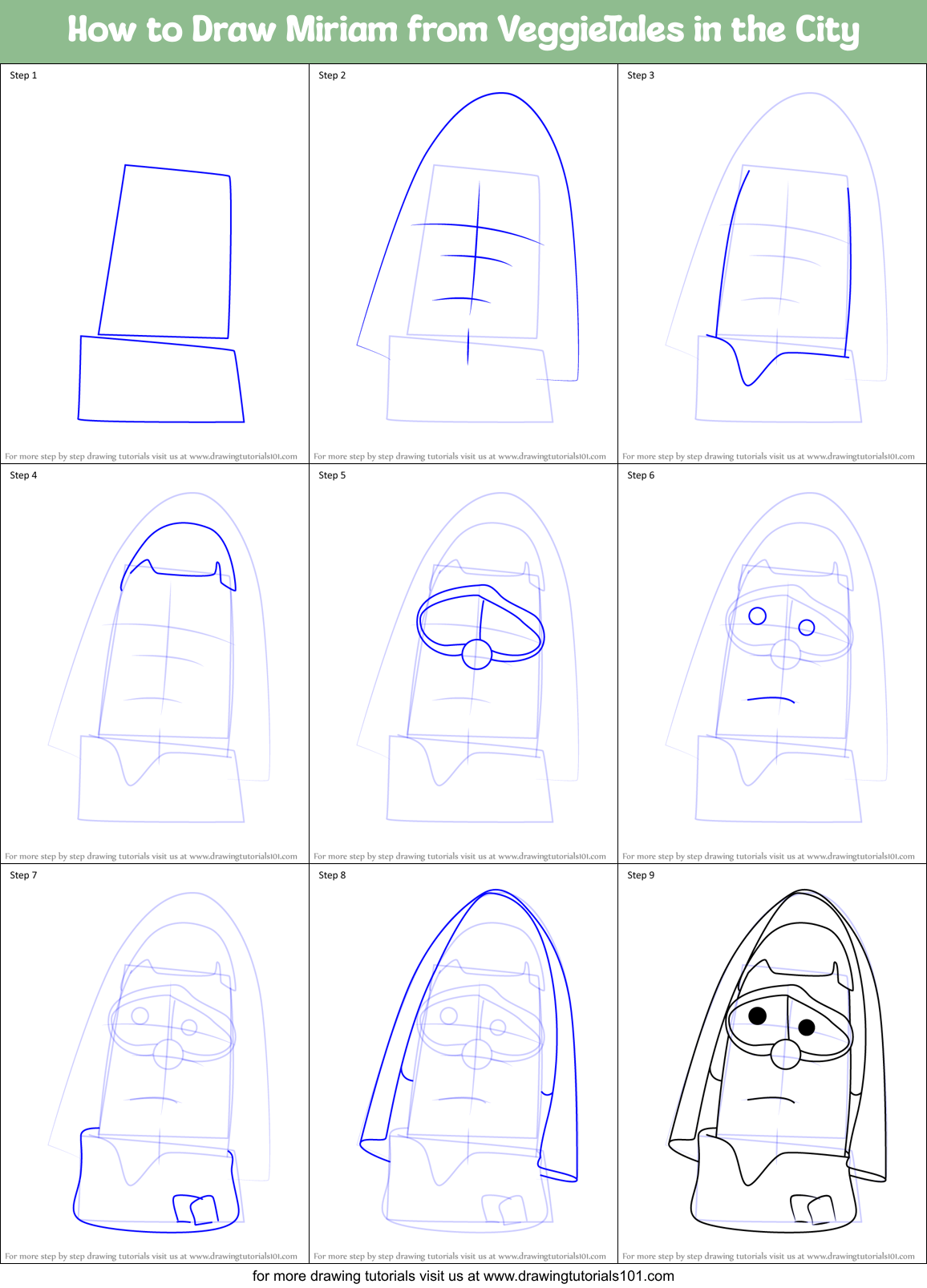Open the Step 3 drawing thumbnail
This screenshot has height=1288, width=927.
coord(772,264)
